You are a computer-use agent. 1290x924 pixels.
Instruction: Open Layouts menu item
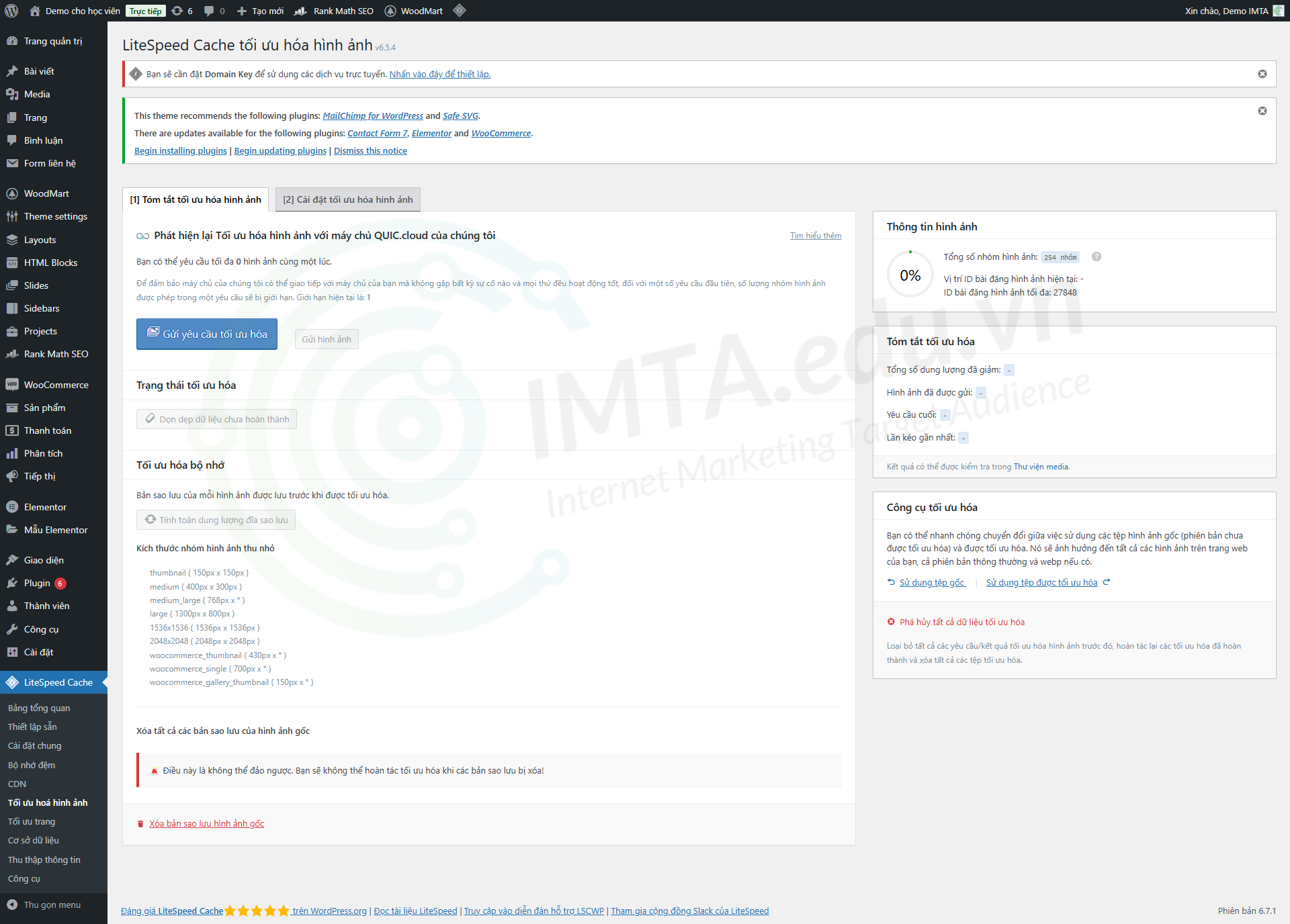pos(54,240)
